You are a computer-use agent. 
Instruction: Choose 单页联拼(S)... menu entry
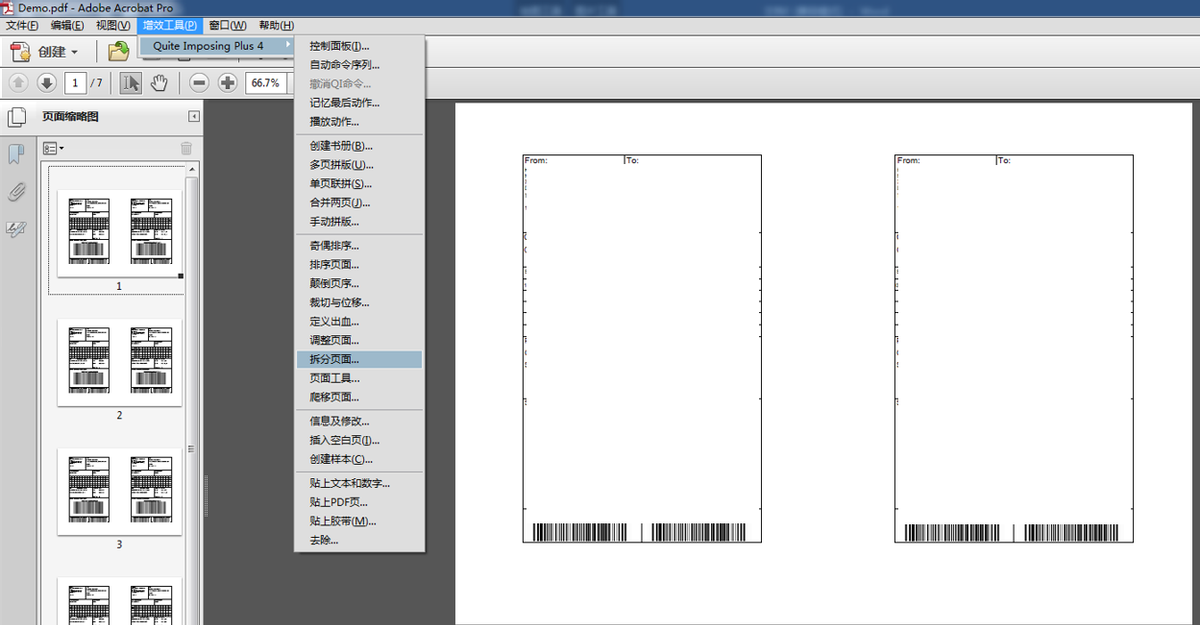click(360, 184)
